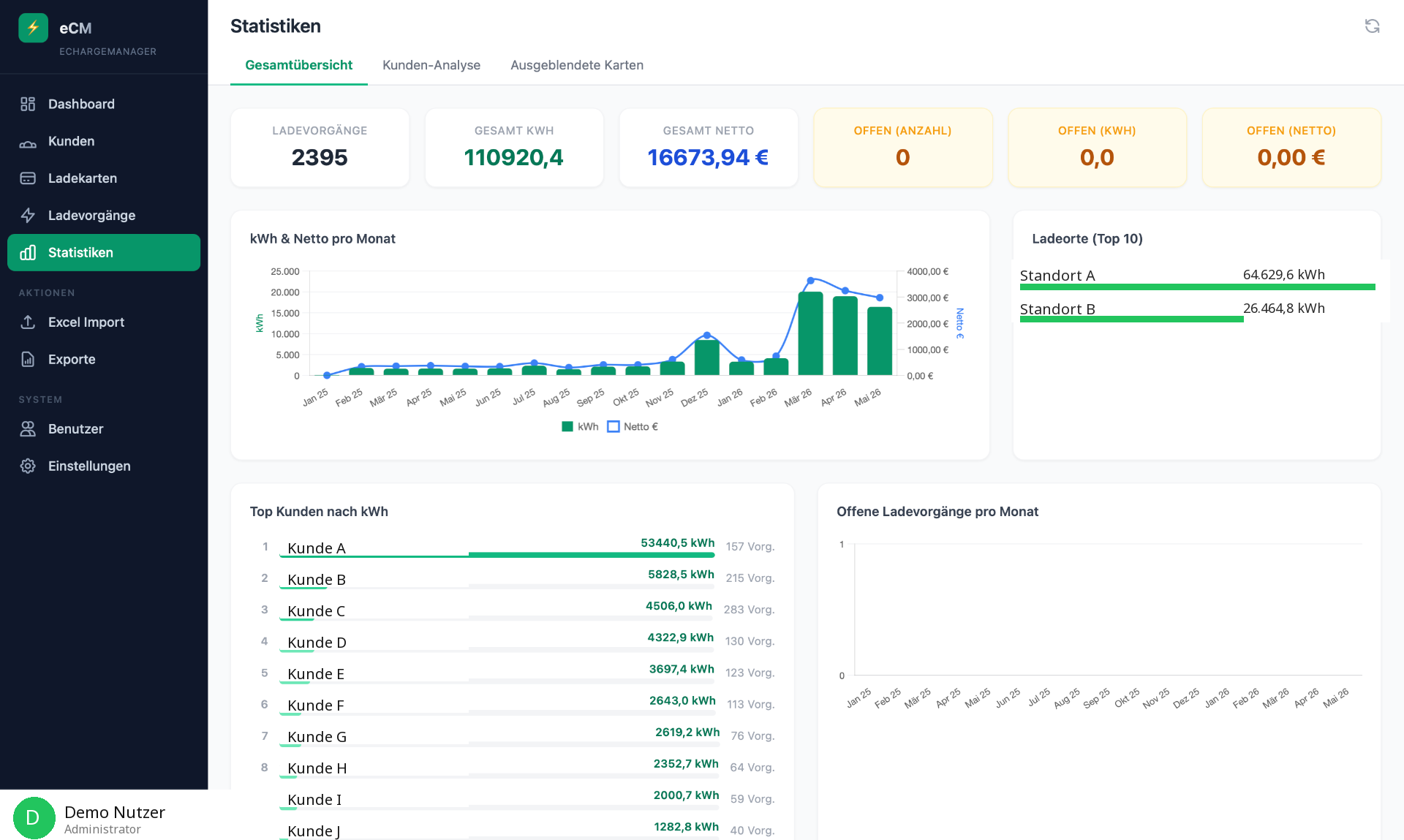Click the Ladeorte (Top 10) heading

click(x=1087, y=238)
